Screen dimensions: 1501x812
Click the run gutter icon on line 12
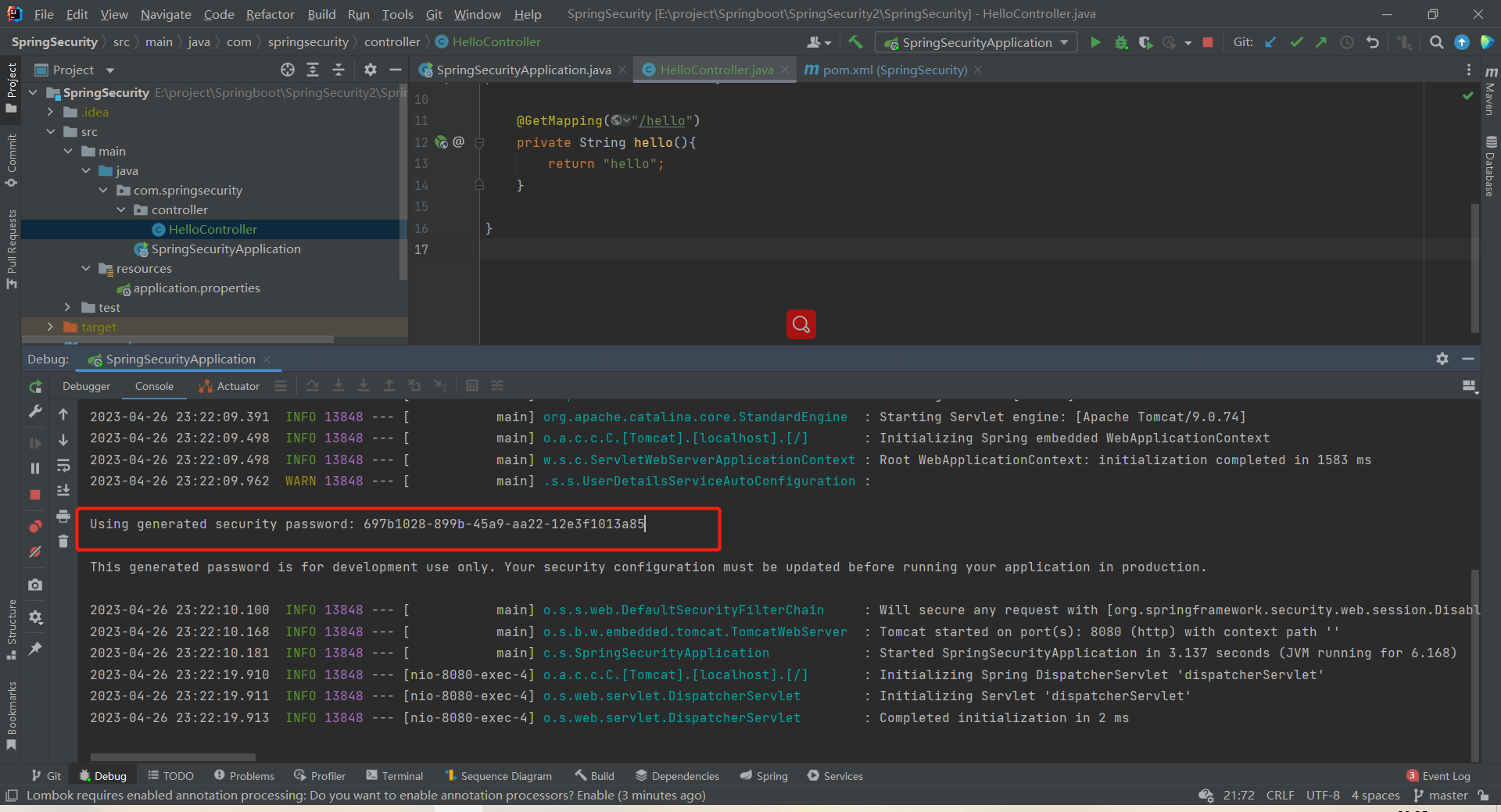[442, 142]
